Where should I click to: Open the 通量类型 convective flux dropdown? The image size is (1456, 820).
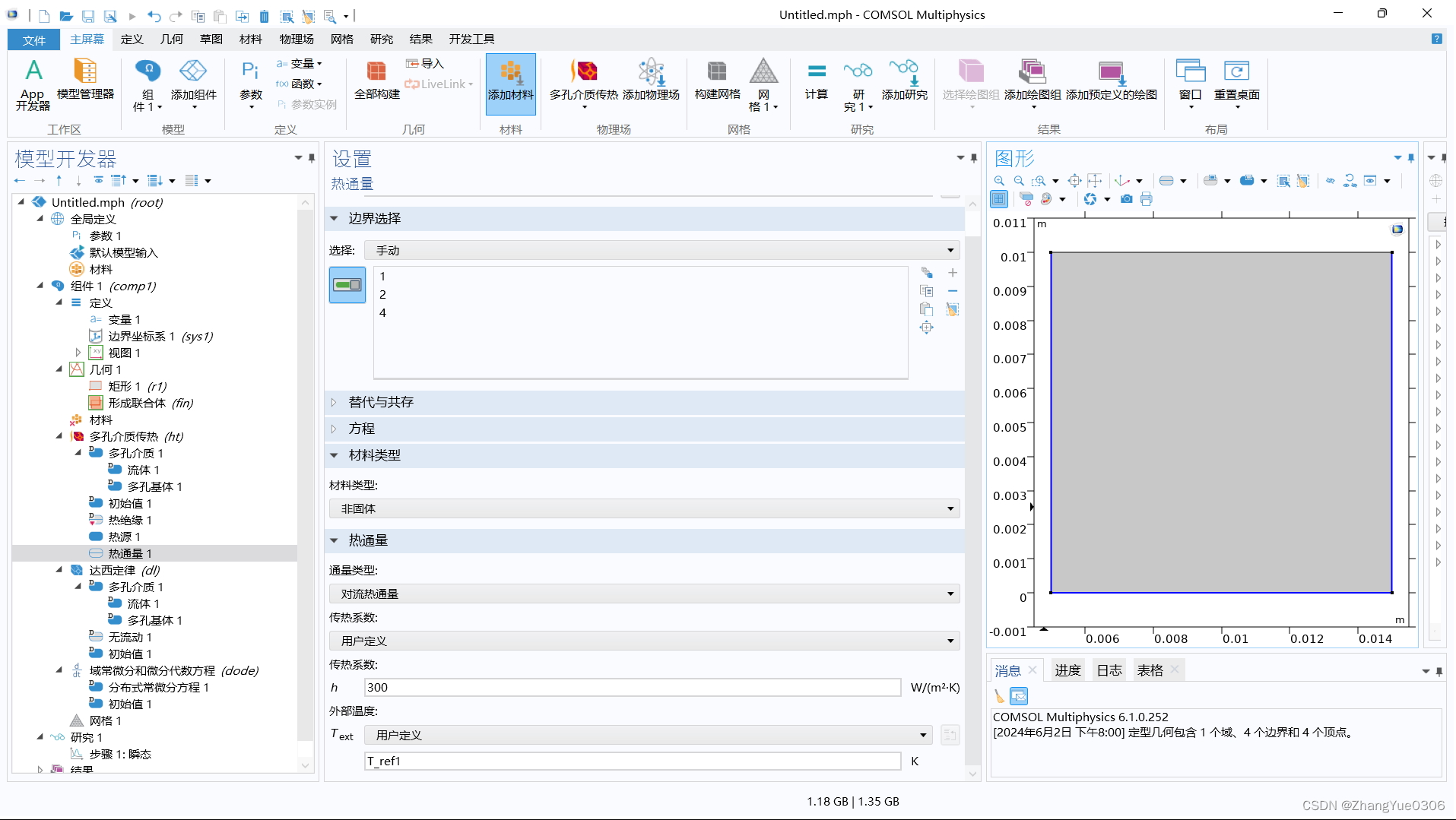pyautogui.click(x=645, y=594)
